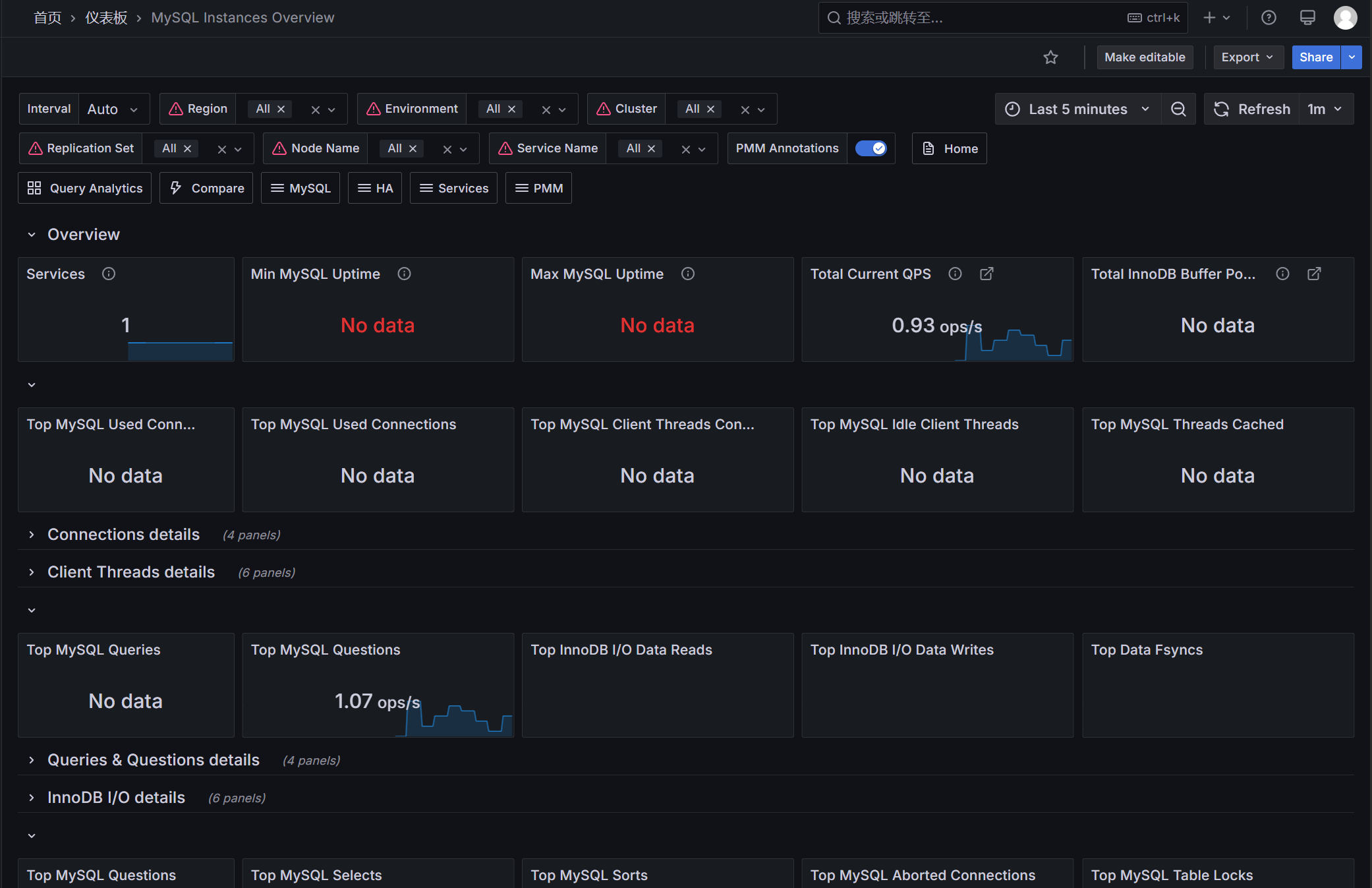Remove the All tag from Region filter
Image resolution: width=1372 pixels, height=888 pixels.
tap(281, 109)
